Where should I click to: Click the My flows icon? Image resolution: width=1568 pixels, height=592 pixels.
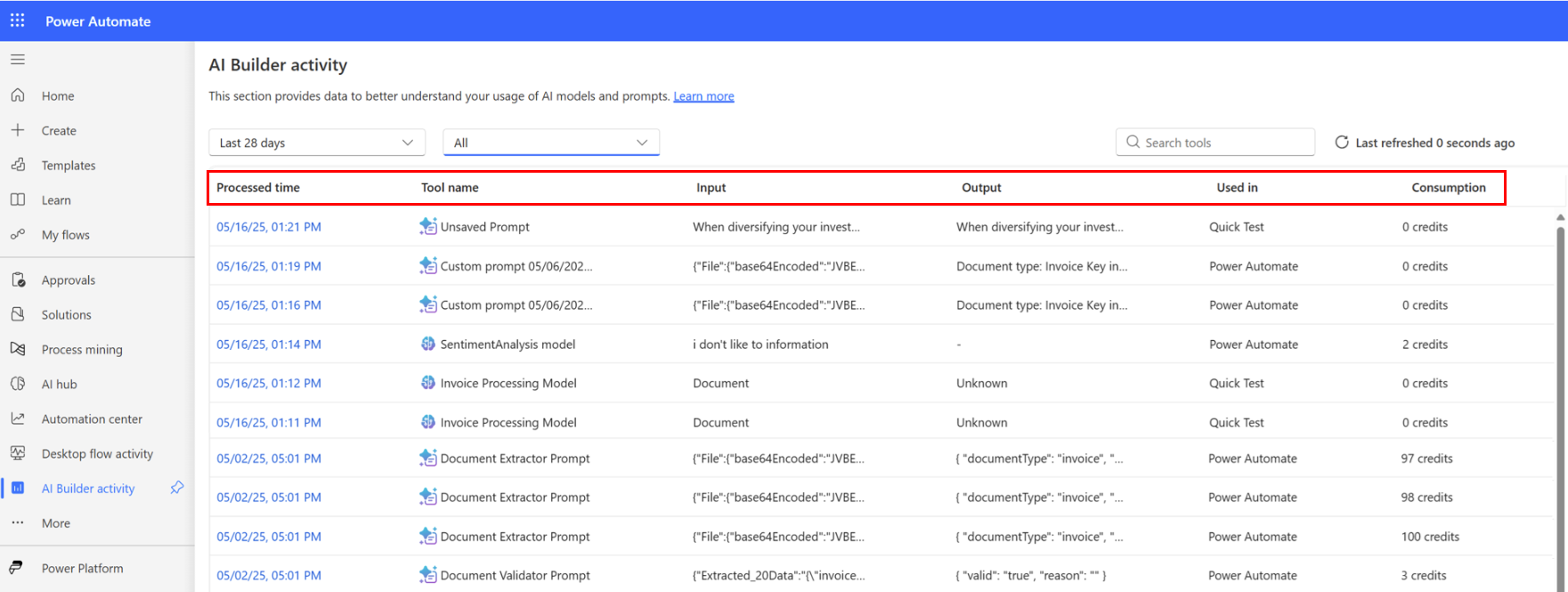tap(18, 234)
